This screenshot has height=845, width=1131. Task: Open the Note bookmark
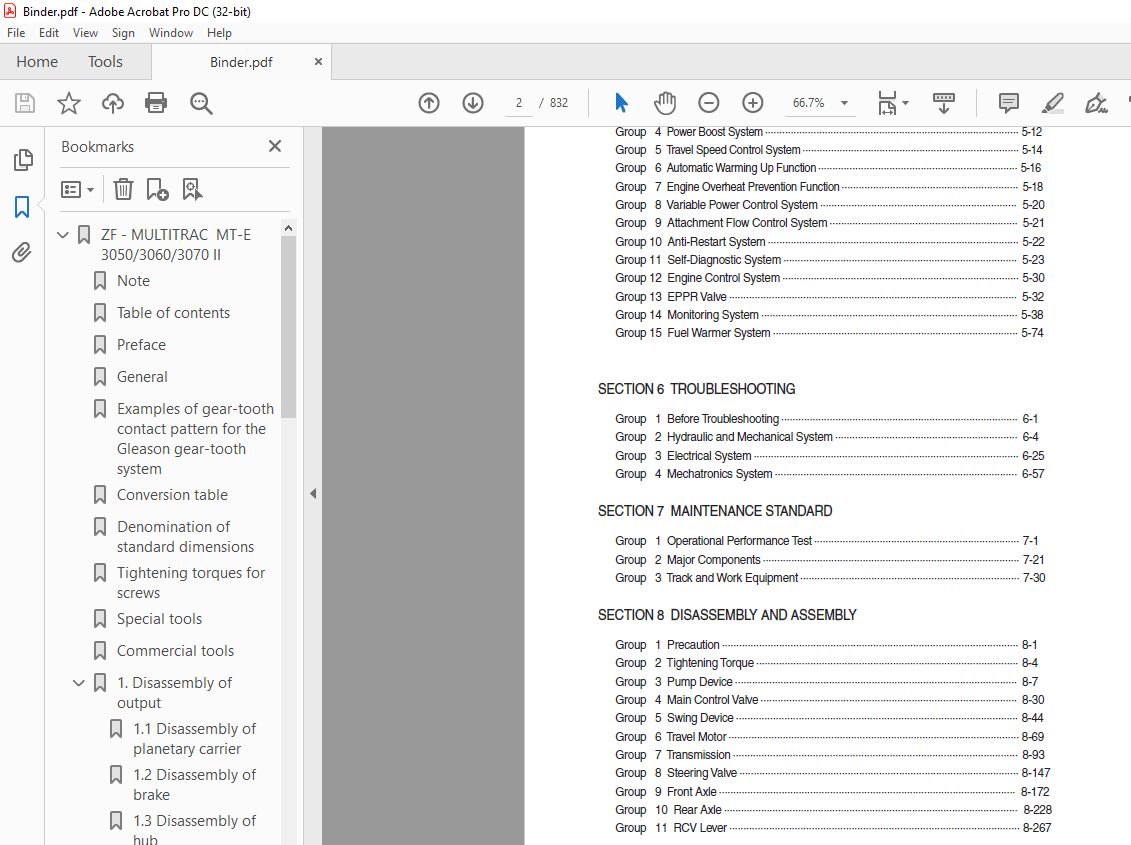pyautogui.click(x=133, y=281)
